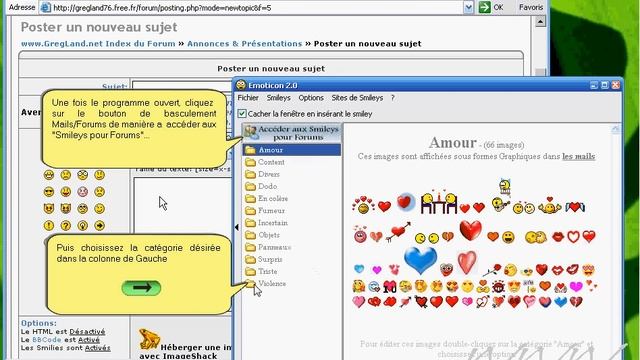The width and height of the screenshot is (640, 360).
Task: Collapse the category panel with the black splitter arrow
Action: (x=236, y=227)
